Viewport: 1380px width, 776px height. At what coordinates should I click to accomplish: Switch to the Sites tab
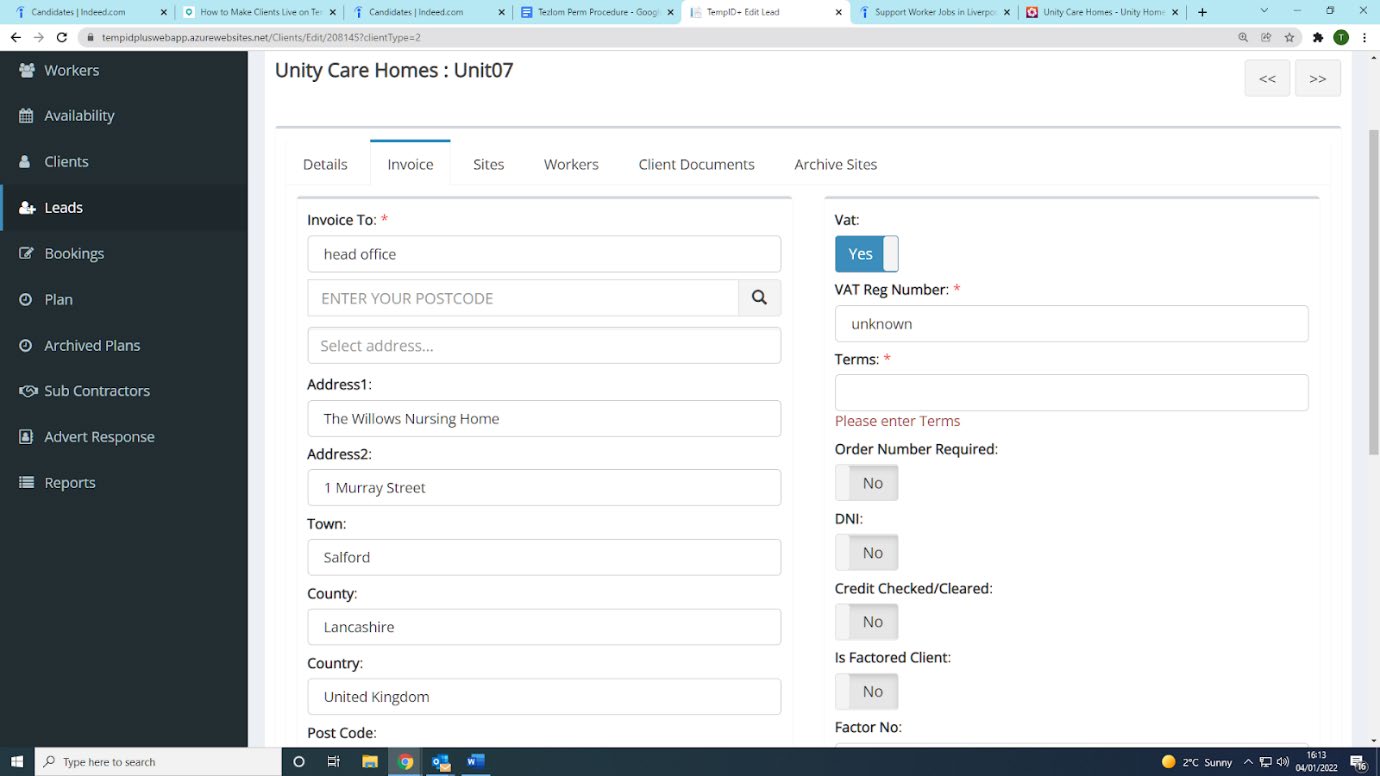[488, 164]
